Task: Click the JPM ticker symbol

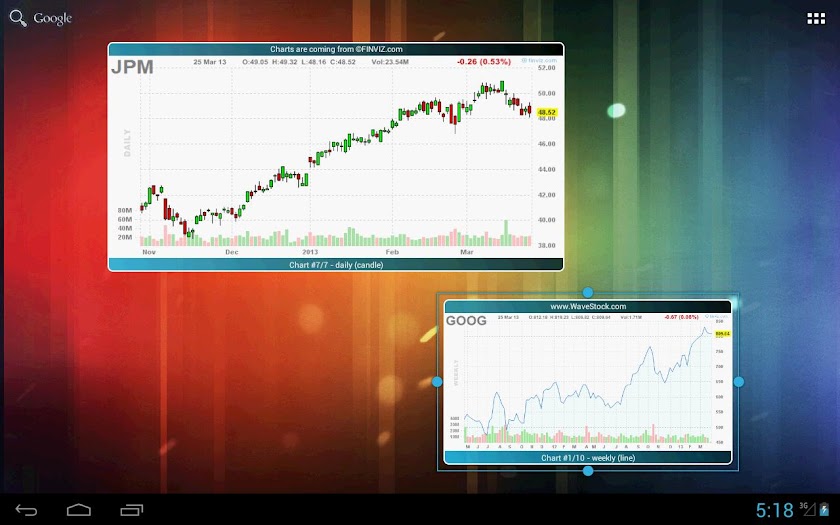Action: 132,67
